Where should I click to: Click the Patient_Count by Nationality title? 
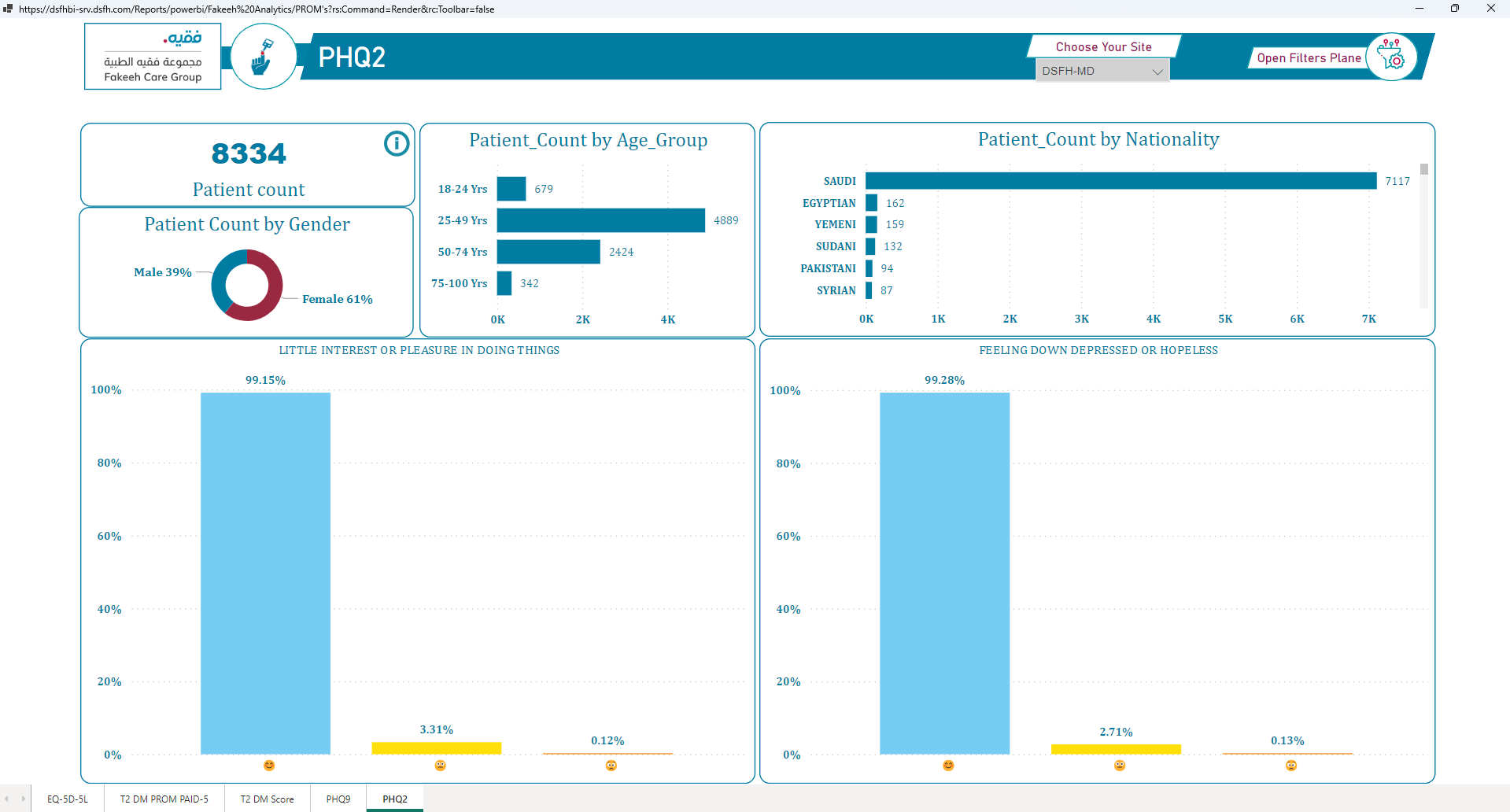click(1098, 139)
